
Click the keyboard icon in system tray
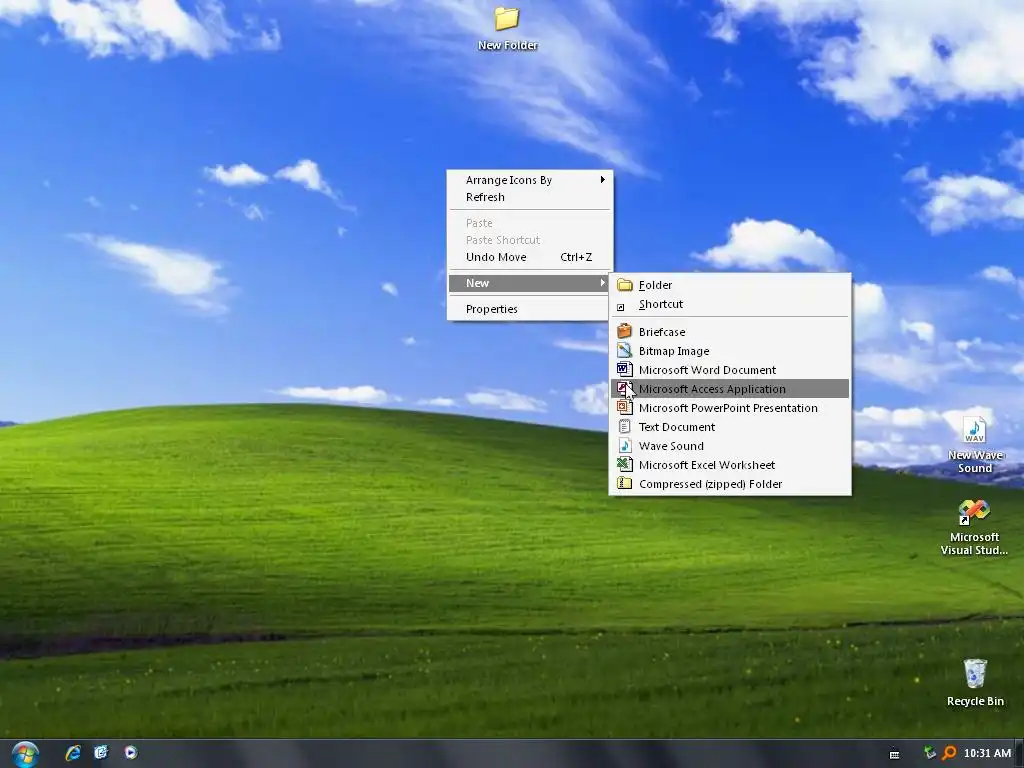[895, 754]
